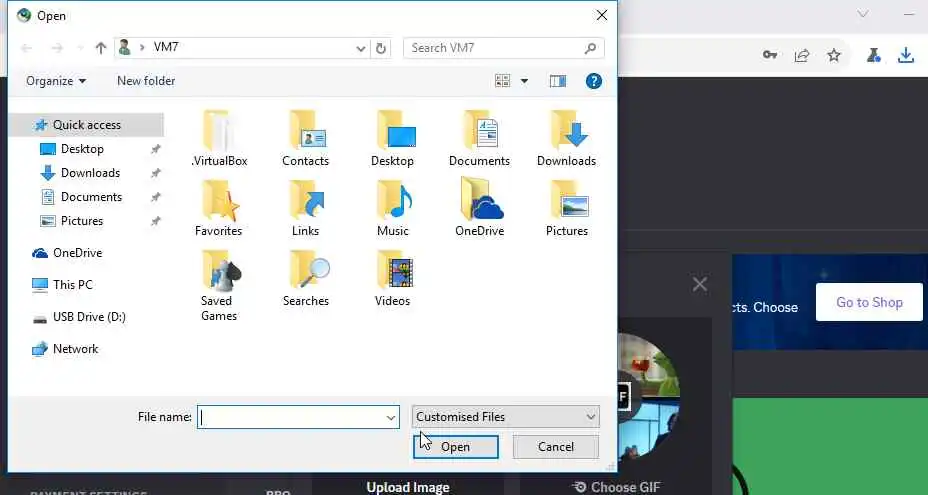Screen dimensions: 928x495
Task: Open view options dropdown arrow
Action: [x=524, y=81]
